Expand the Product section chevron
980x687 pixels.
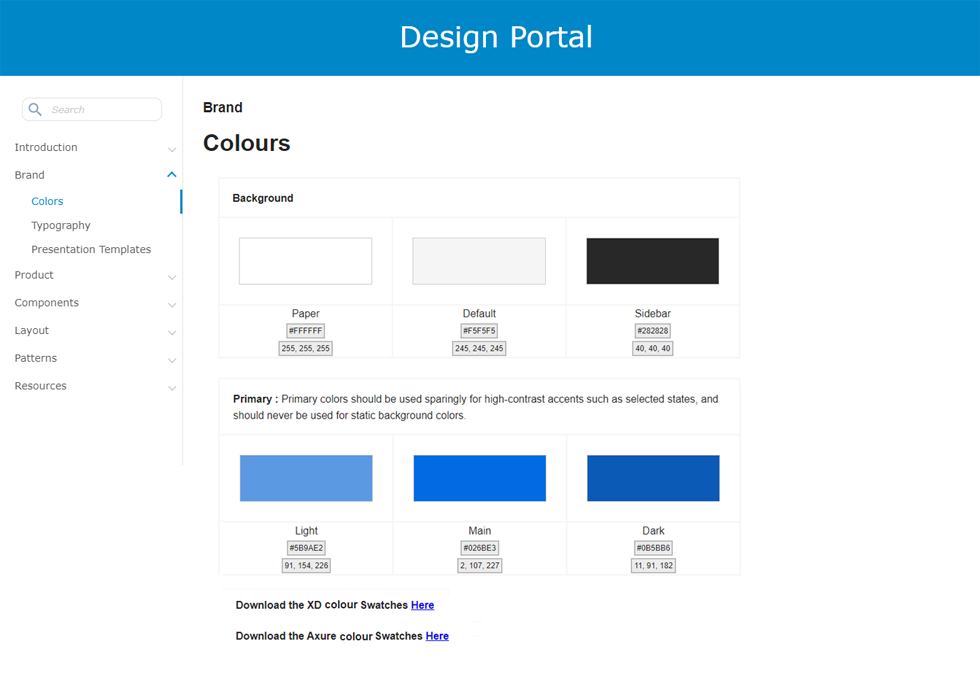pos(172,277)
